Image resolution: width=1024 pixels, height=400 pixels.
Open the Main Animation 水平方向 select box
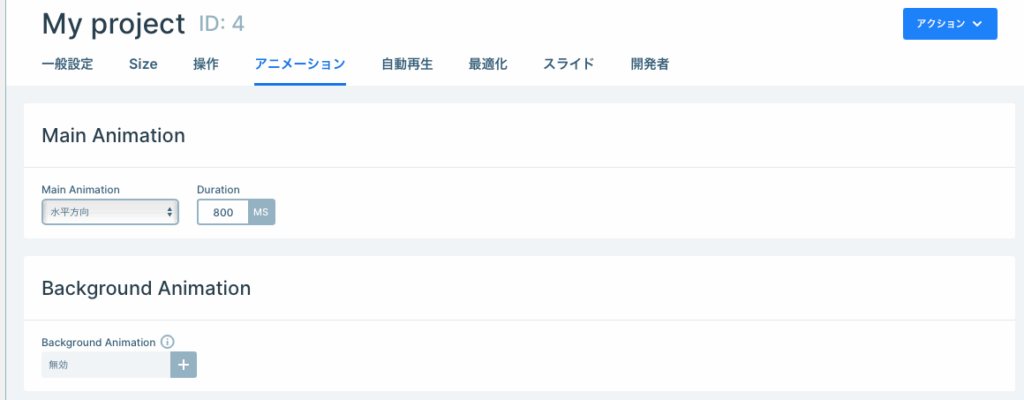click(x=110, y=212)
